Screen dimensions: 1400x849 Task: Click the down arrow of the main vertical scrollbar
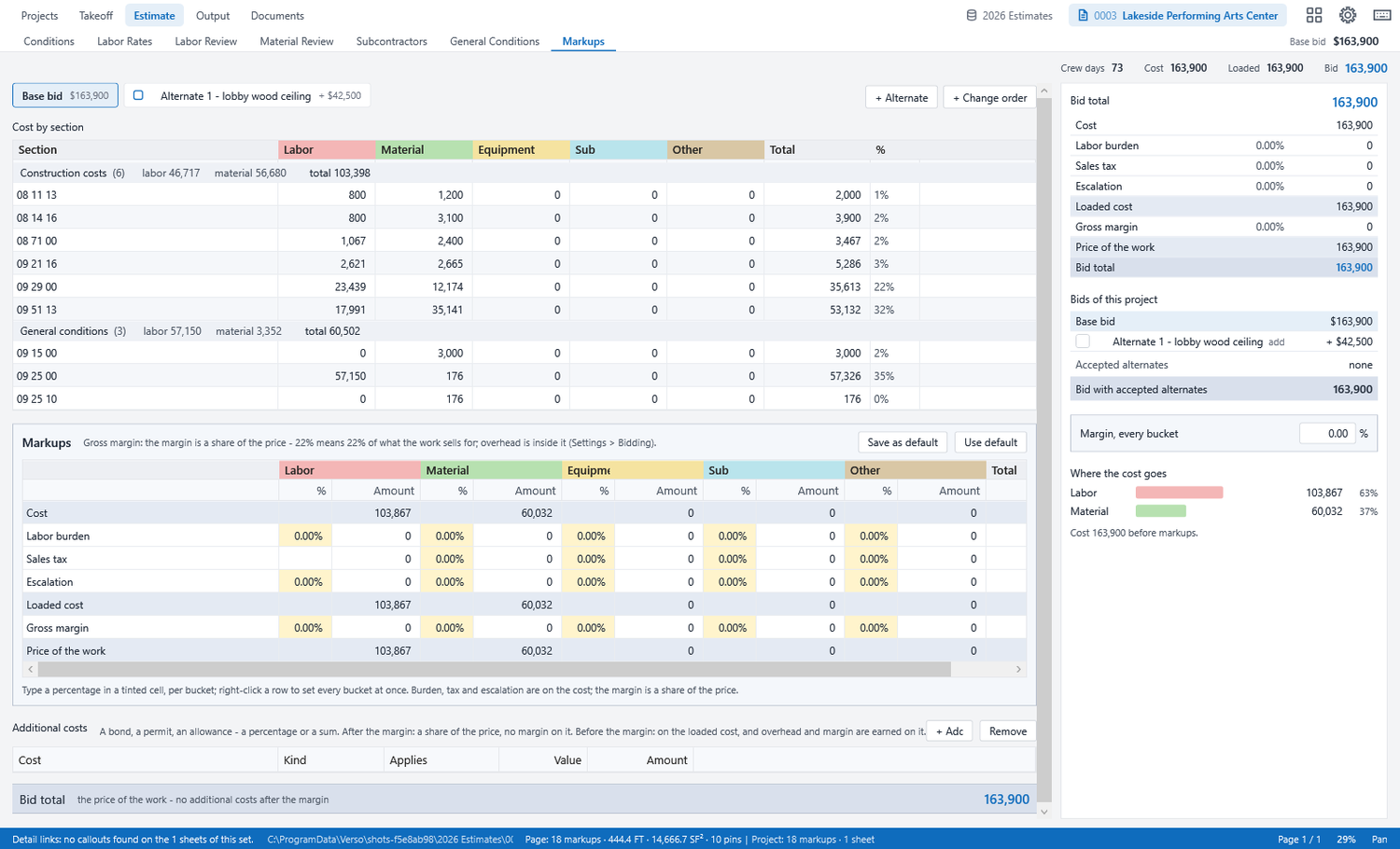pos(1044,812)
